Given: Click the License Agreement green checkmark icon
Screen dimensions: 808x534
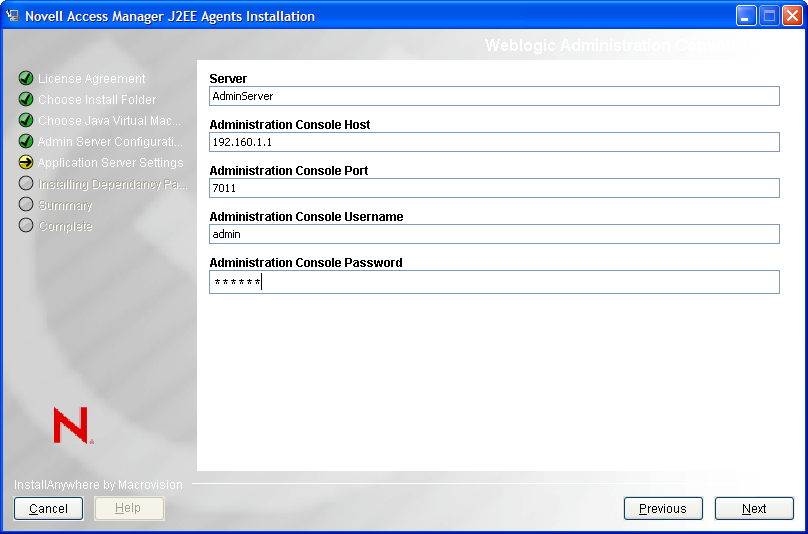Looking at the screenshot, I should [x=26, y=78].
